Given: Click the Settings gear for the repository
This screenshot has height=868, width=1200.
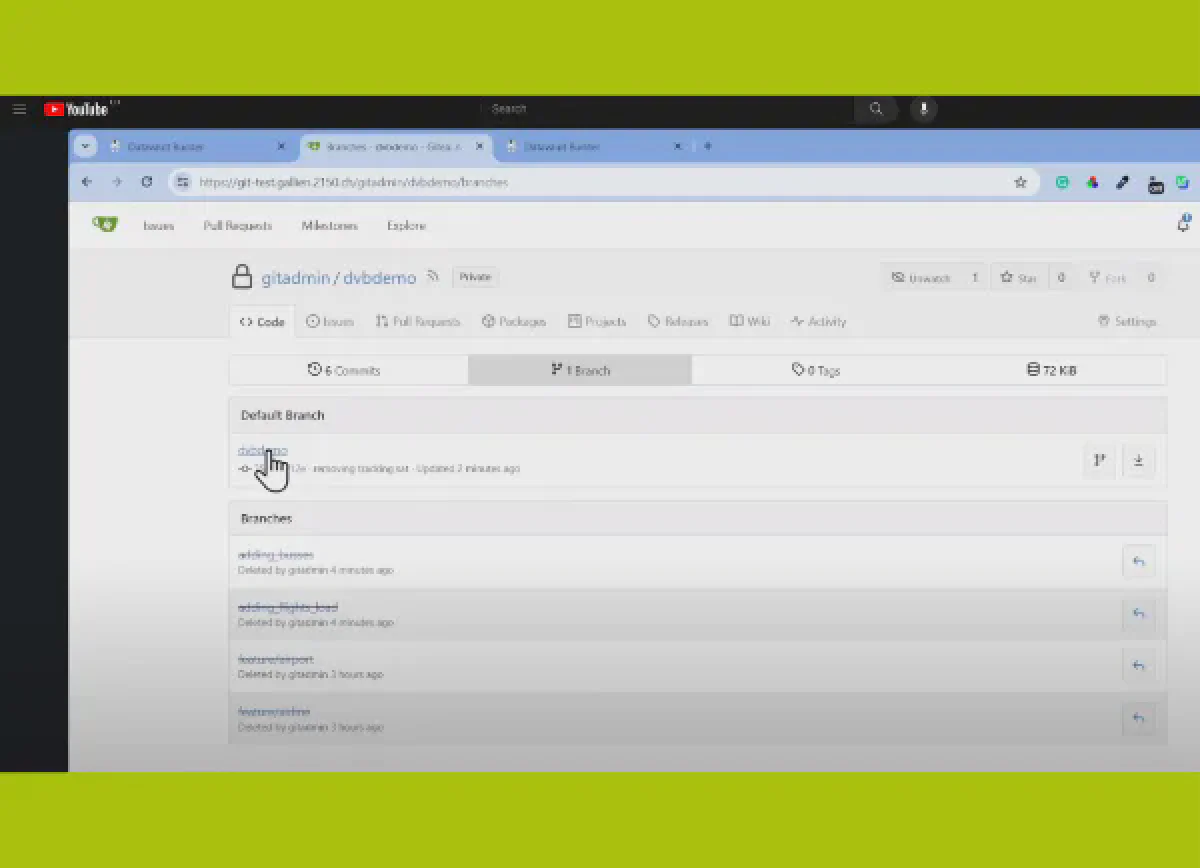Looking at the screenshot, I should click(x=1126, y=321).
